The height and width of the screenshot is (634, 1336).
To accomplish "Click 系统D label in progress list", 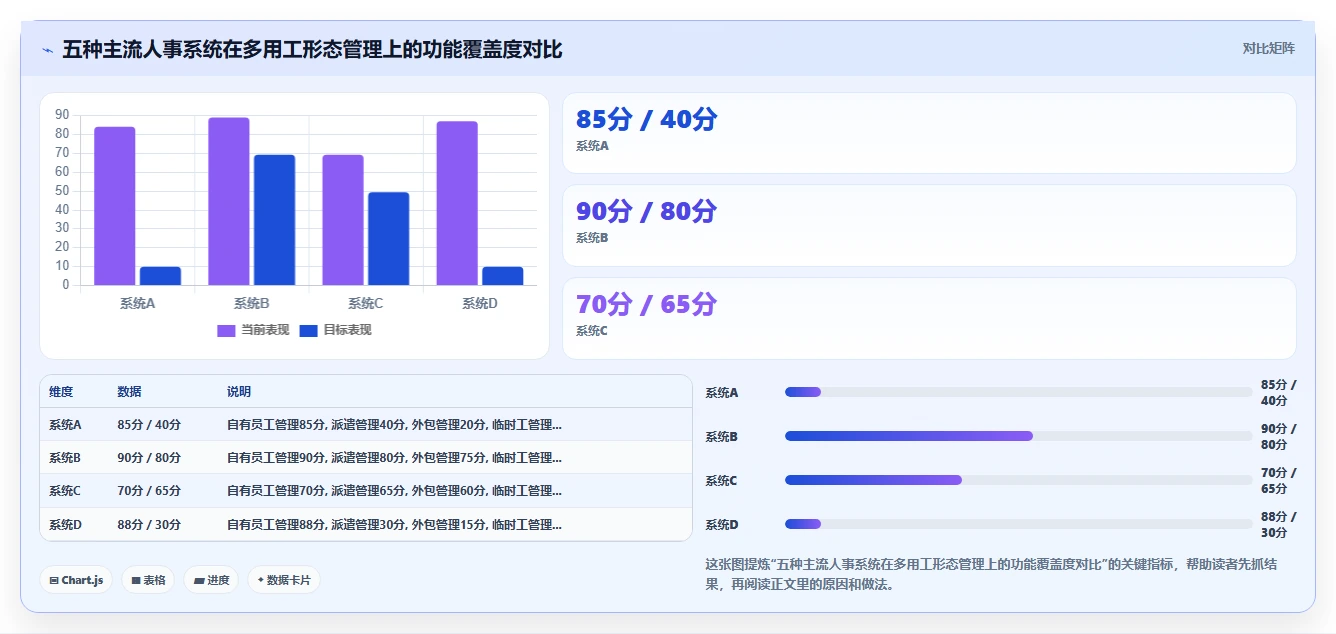I will click(721, 525).
